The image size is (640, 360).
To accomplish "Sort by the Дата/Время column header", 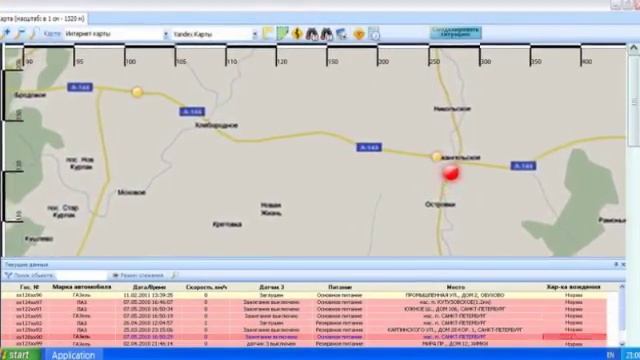I will [x=149, y=287].
